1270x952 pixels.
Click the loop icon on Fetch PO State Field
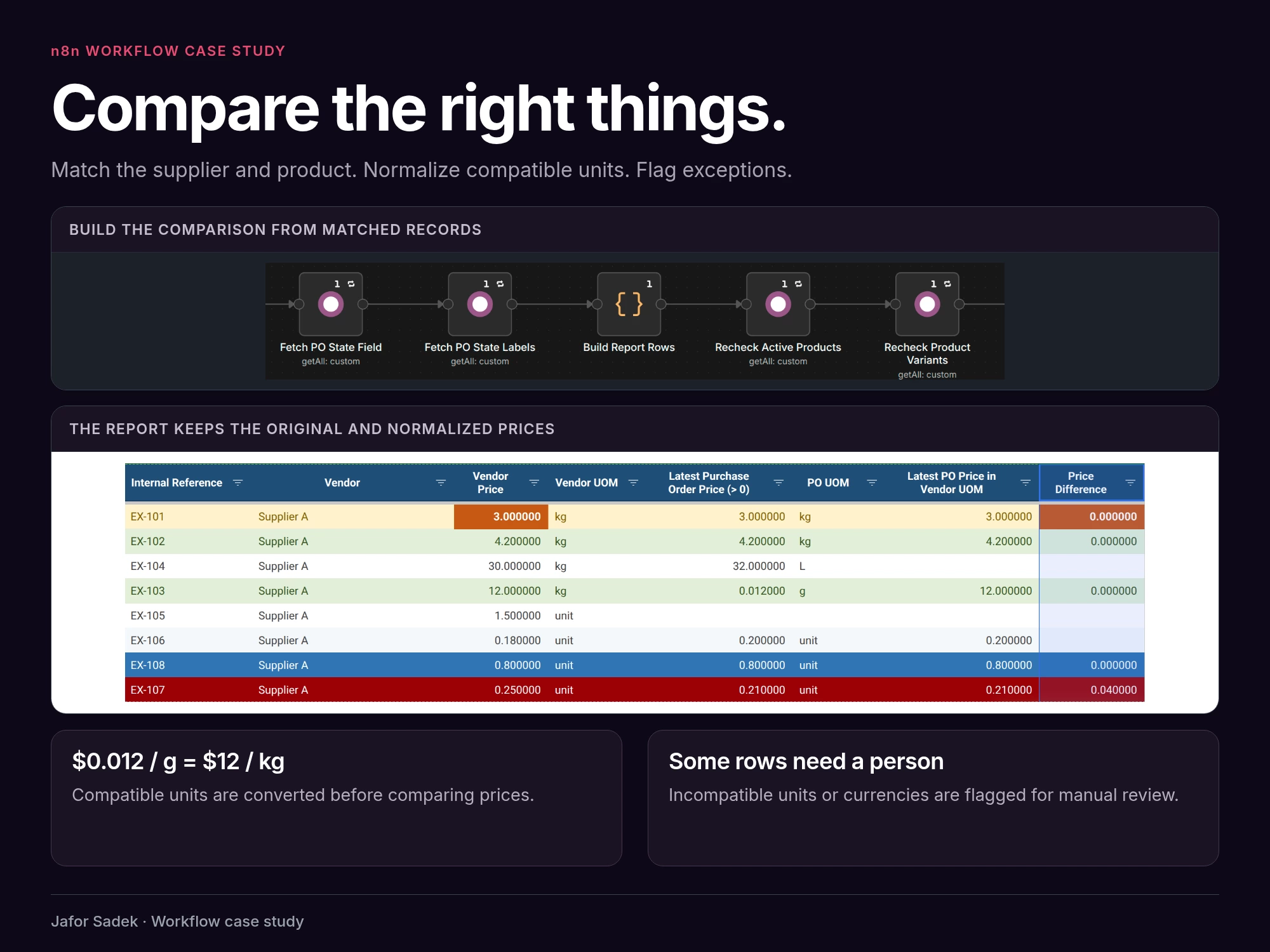(x=351, y=284)
